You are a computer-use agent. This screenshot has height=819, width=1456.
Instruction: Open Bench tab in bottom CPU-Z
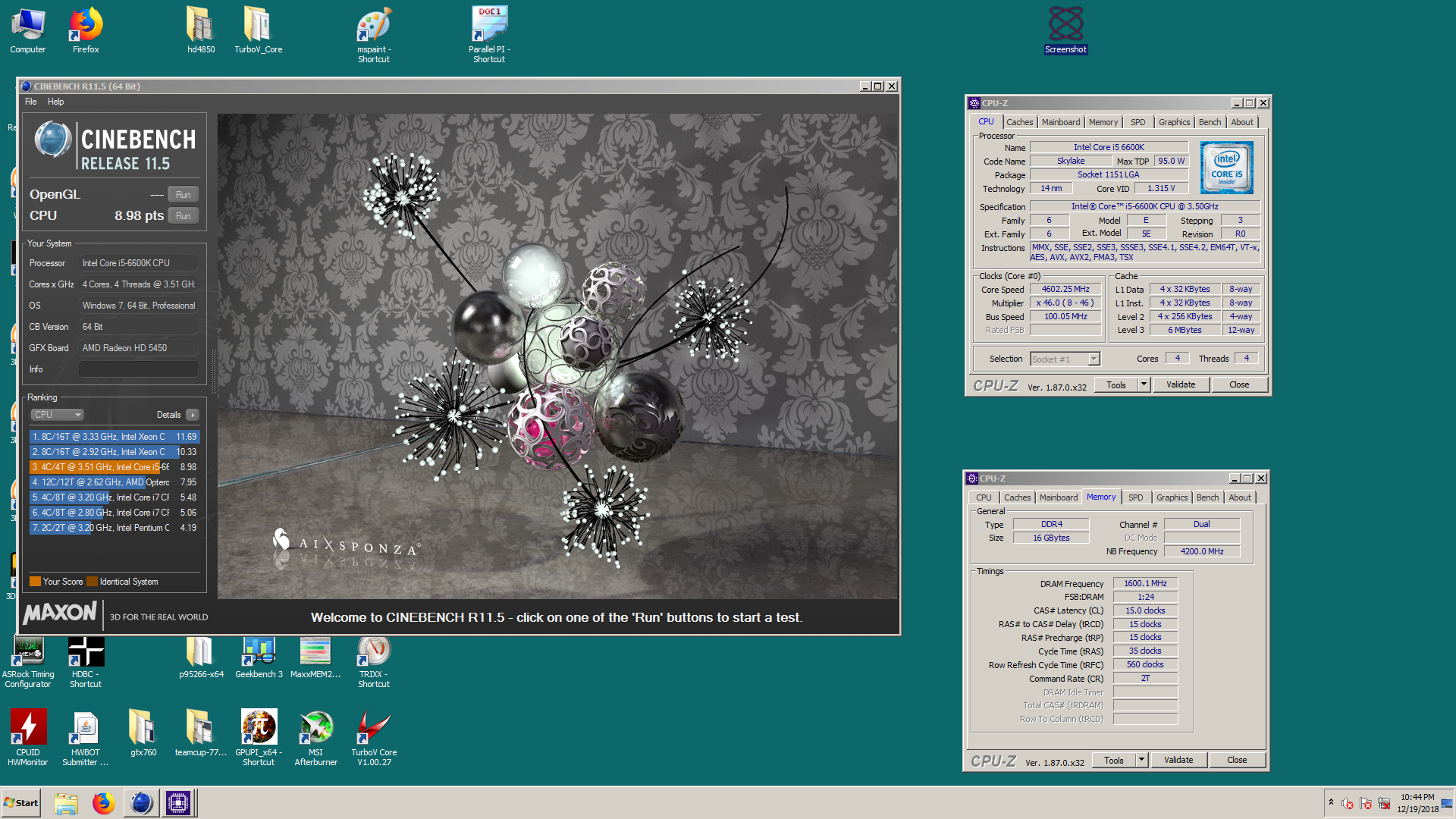tap(1207, 497)
